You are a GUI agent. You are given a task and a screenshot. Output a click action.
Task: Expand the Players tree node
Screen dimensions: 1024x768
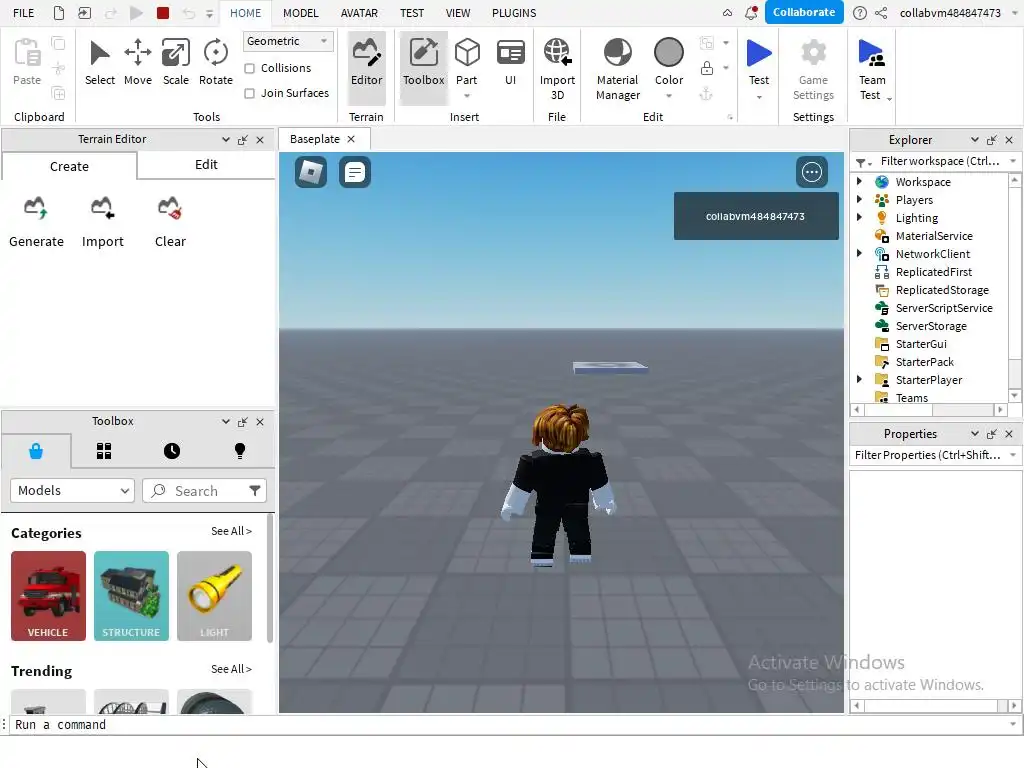pos(859,199)
